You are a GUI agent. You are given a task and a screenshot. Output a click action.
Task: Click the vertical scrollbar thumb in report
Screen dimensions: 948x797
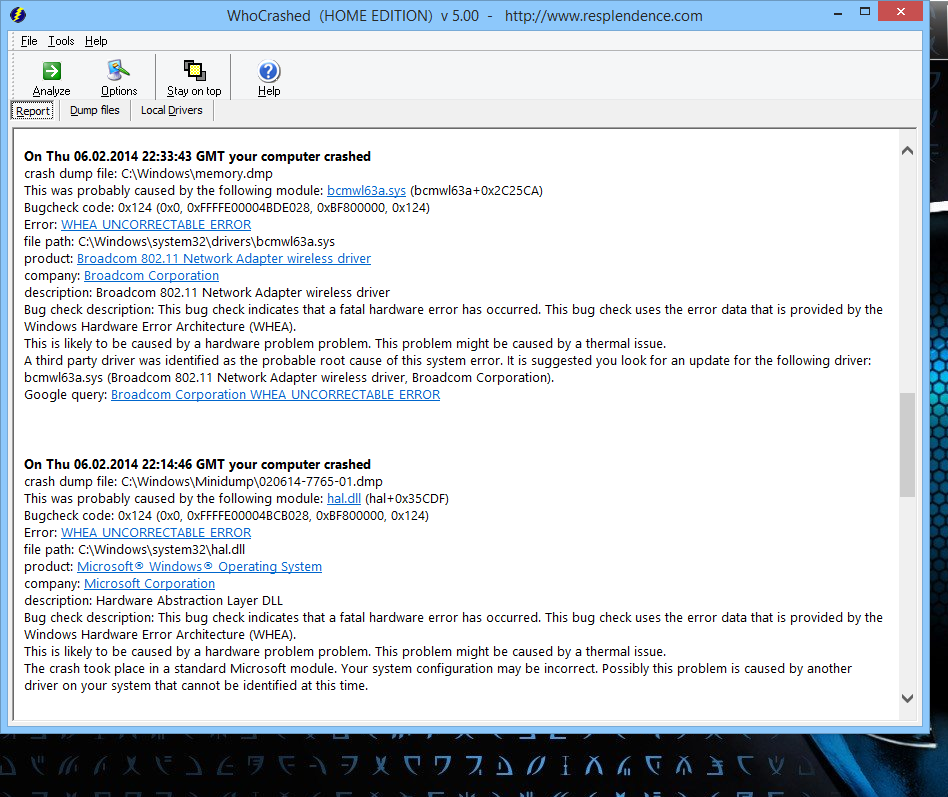(907, 444)
